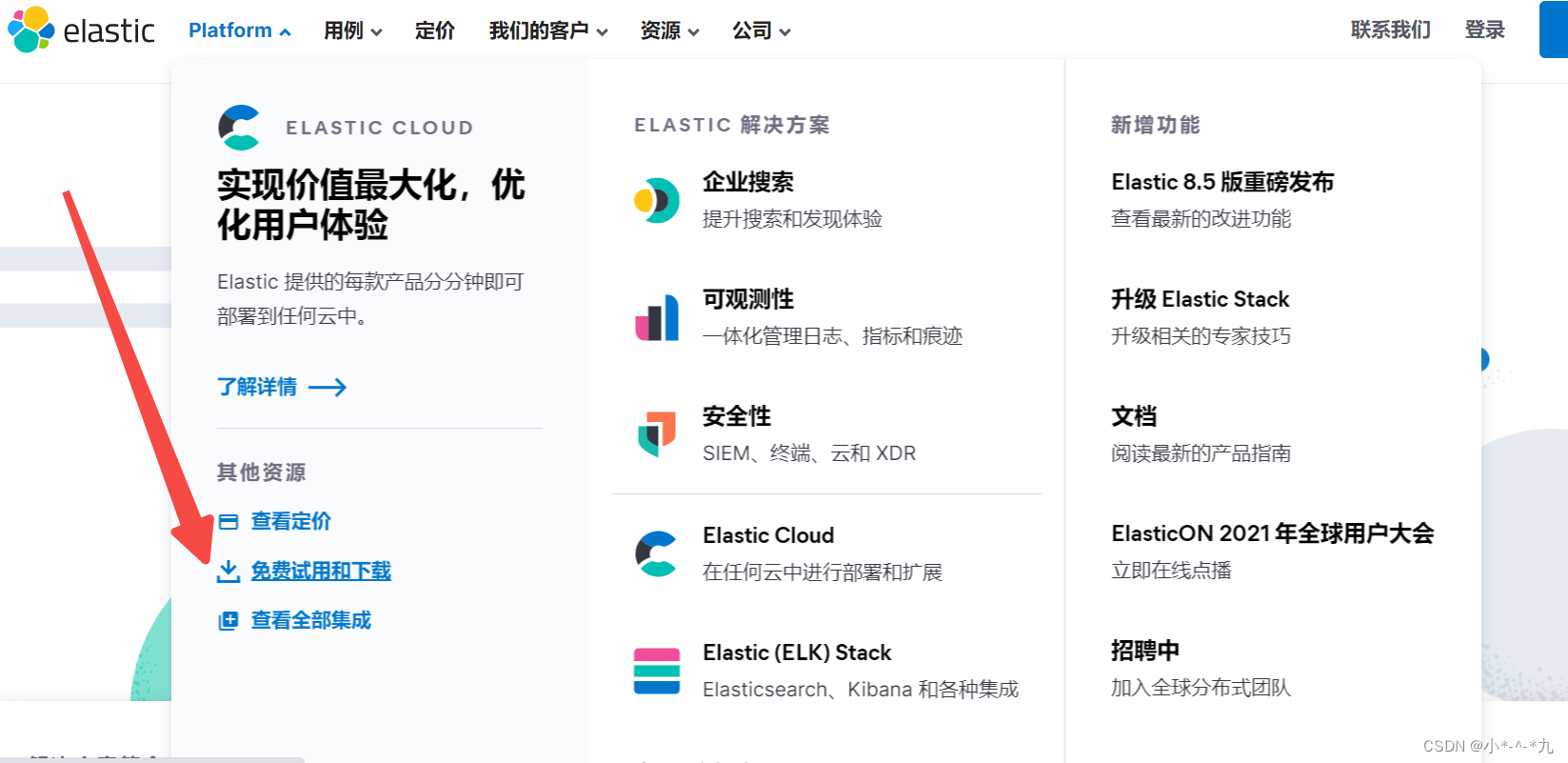Collapse the Platform menu chevron
Viewport: 1568px width, 763px height.
click(285, 31)
